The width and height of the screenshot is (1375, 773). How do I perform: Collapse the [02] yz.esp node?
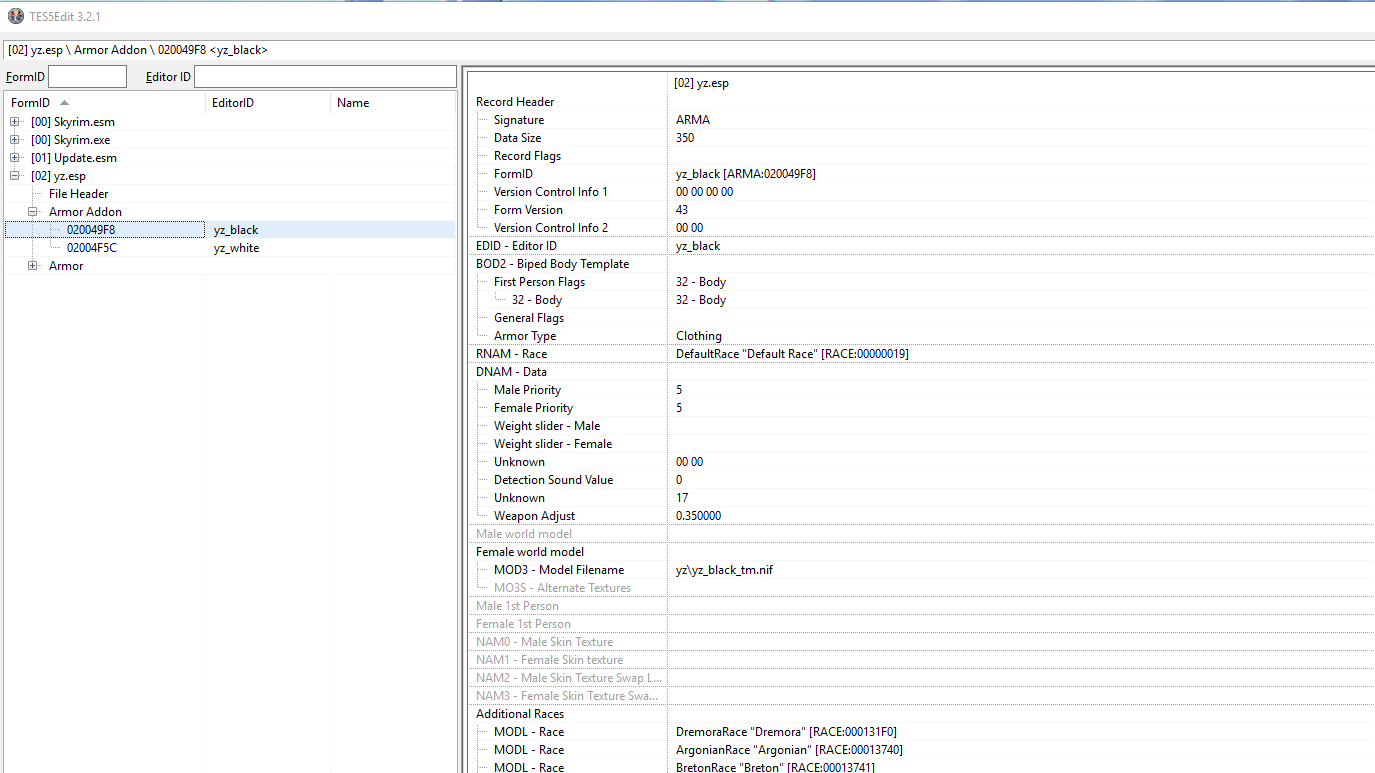tap(16, 176)
